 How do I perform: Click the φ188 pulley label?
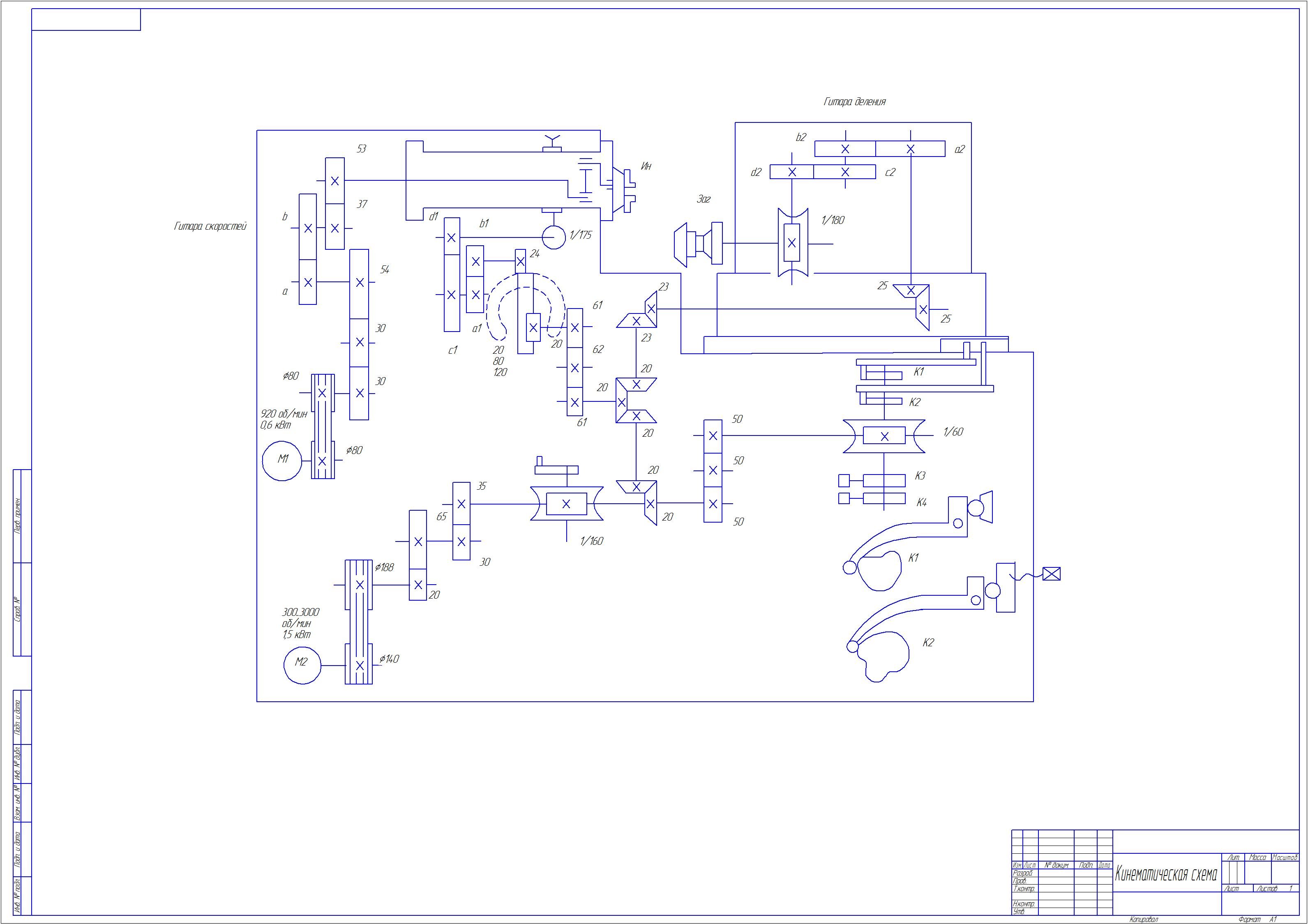[x=384, y=567]
